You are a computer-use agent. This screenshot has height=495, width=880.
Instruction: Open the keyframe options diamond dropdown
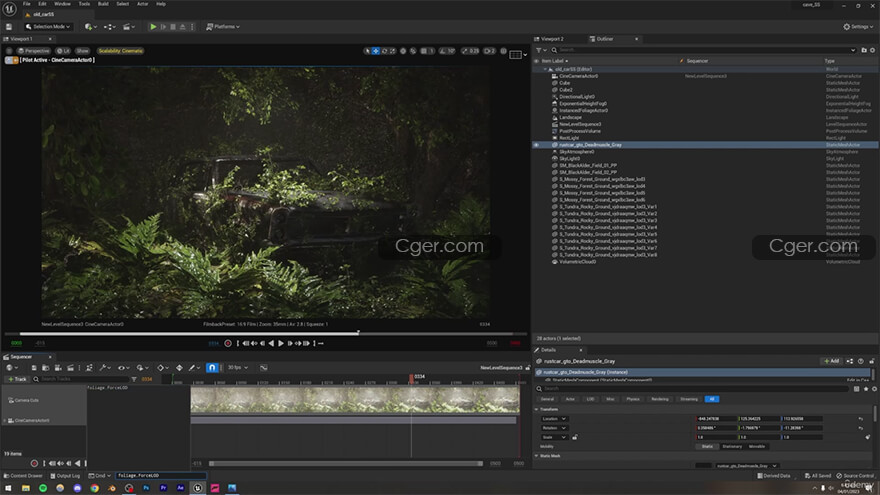pyautogui.click(x=162, y=368)
